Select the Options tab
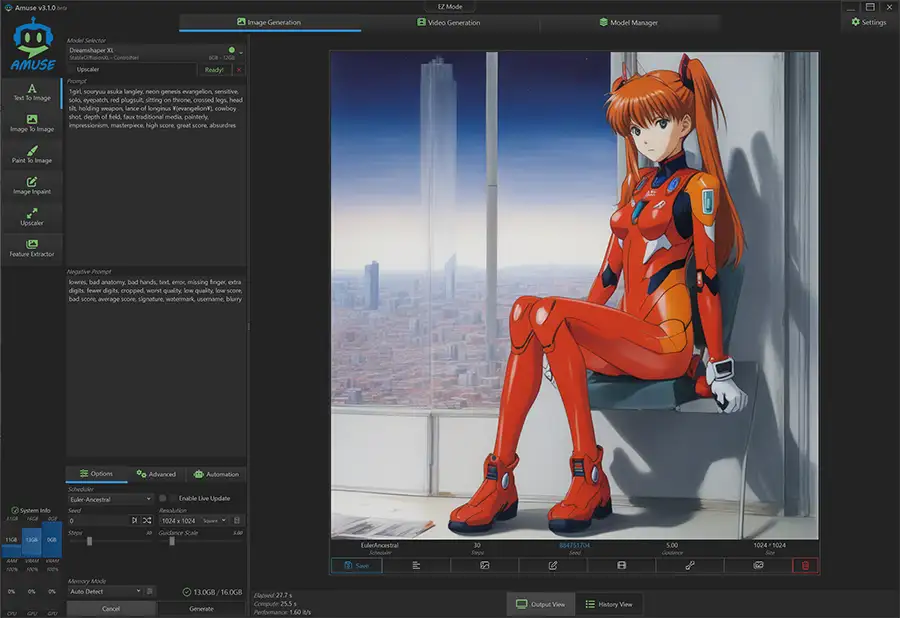The image size is (900, 618). coord(96,474)
